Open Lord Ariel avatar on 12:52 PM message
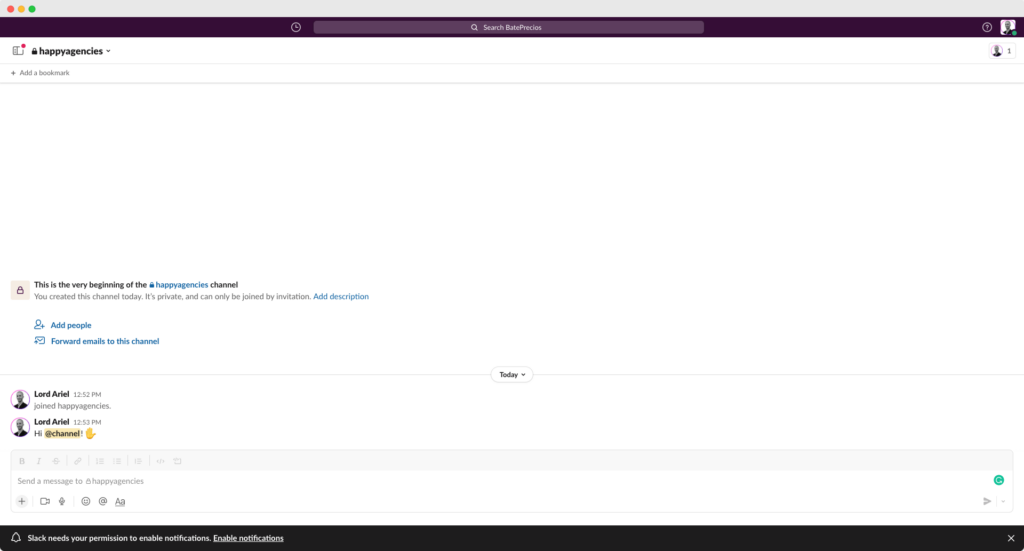Viewport: 1024px width, 551px height. tap(20, 400)
